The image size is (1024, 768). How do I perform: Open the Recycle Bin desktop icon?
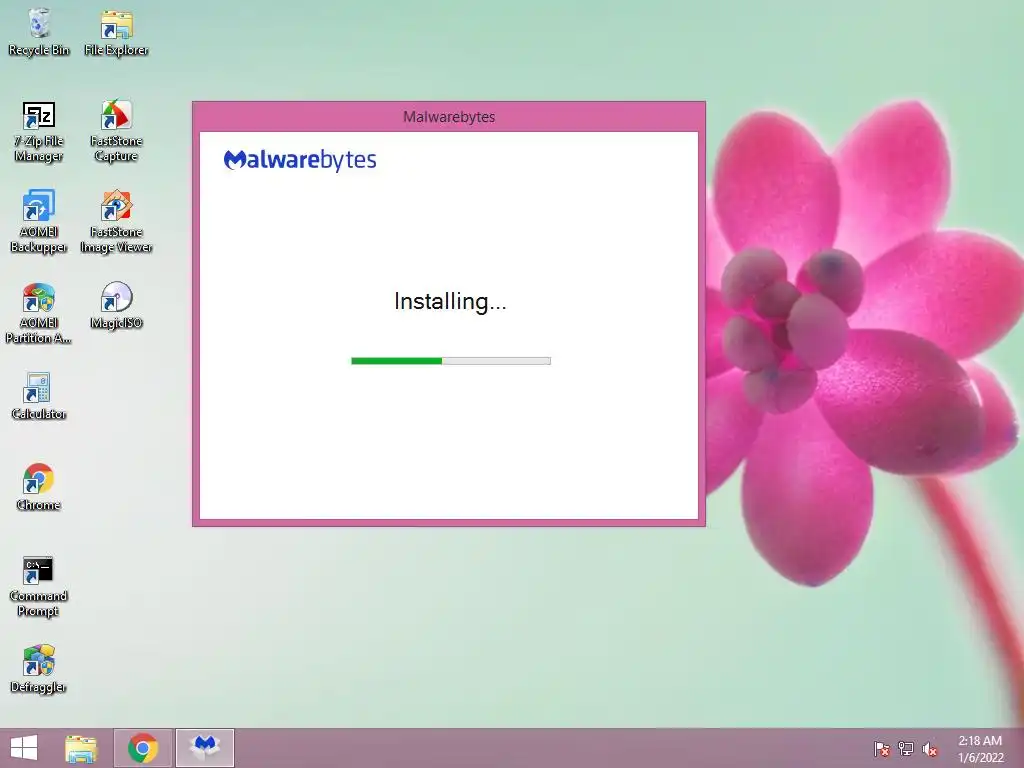[39, 33]
